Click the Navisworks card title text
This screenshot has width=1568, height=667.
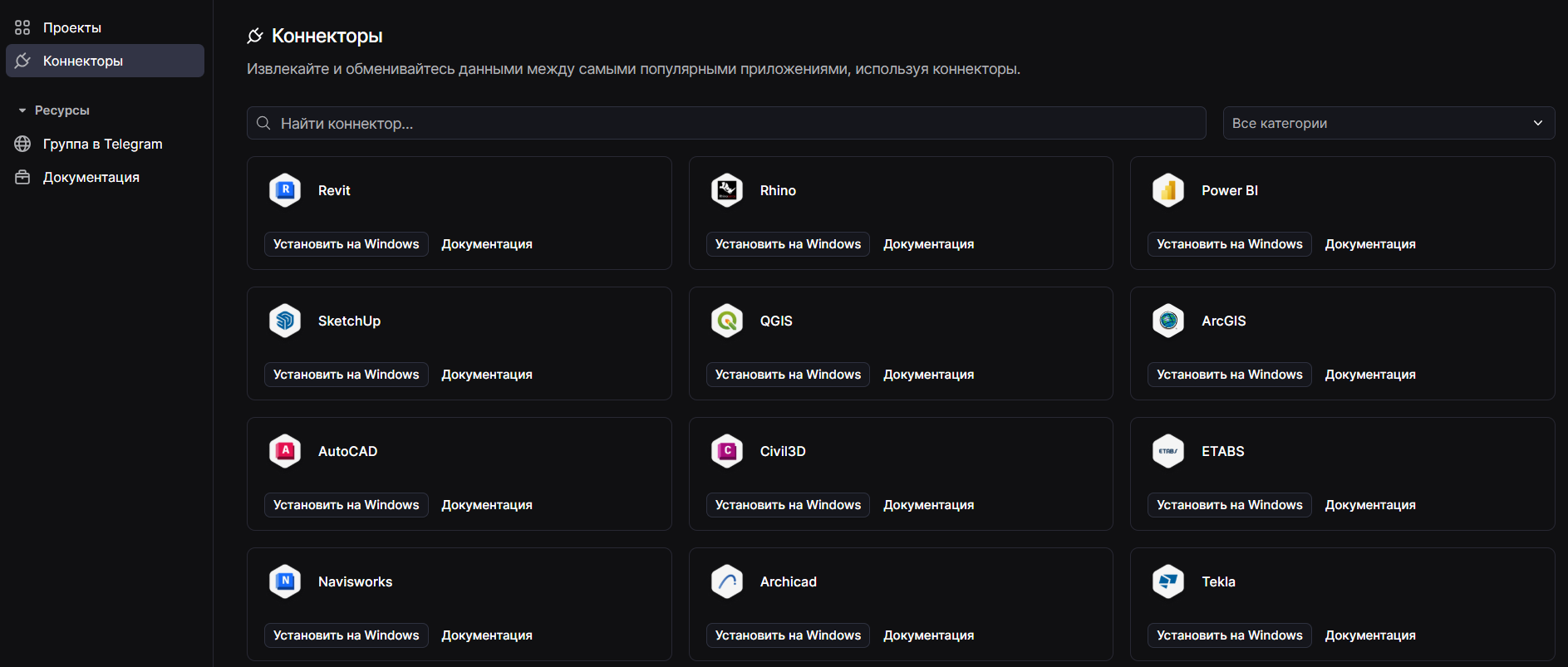pyautogui.click(x=355, y=581)
